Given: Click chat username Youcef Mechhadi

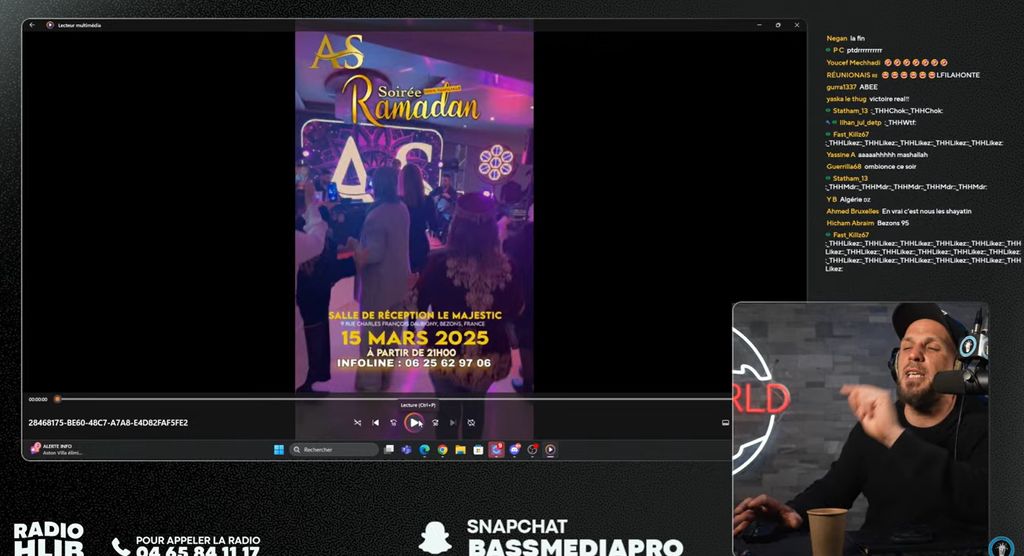Looking at the screenshot, I should [853, 63].
